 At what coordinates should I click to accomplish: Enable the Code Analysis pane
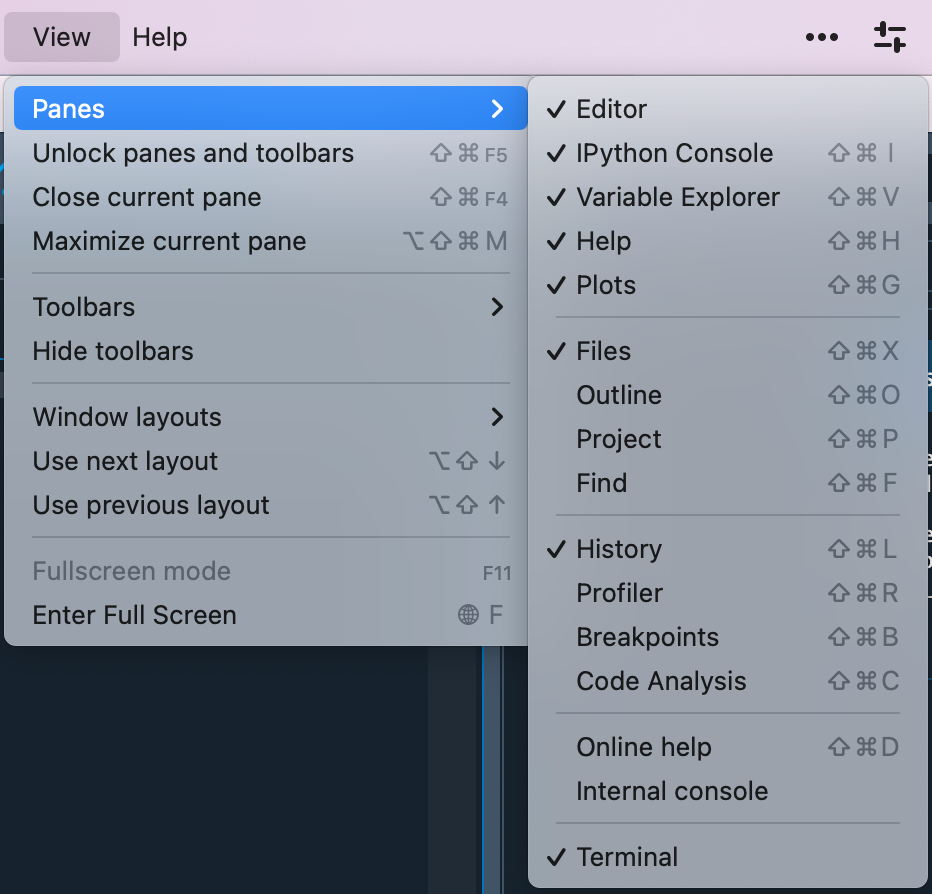(x=661, y=681)
